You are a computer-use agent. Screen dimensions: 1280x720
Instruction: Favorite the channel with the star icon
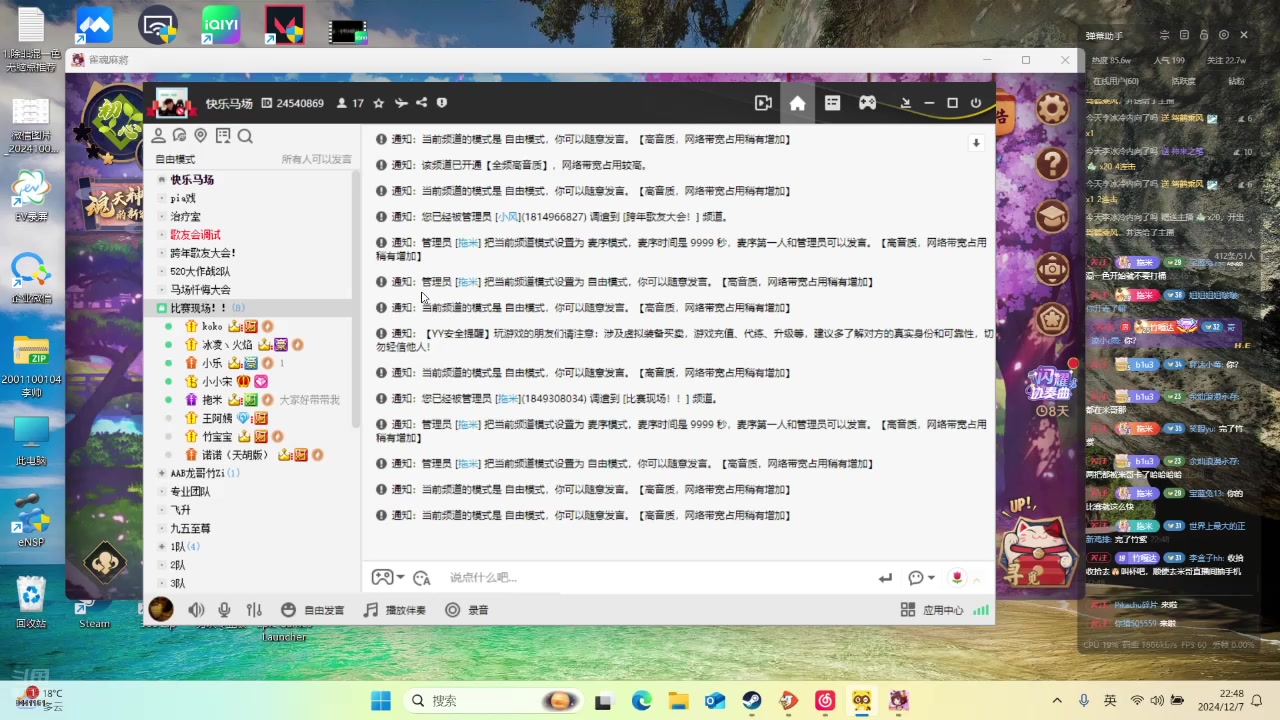point(378,103)
